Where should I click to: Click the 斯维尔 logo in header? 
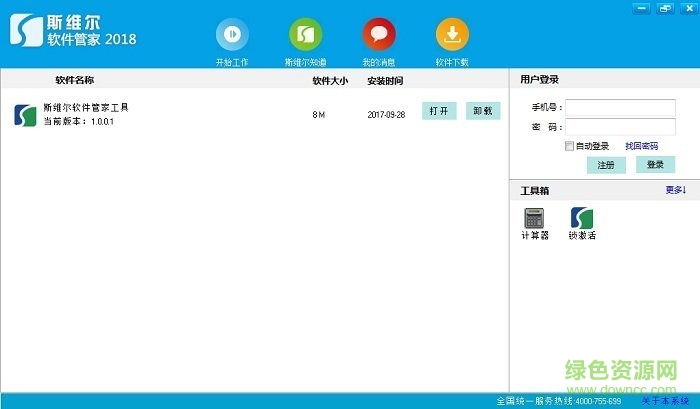[x=26, y=30]
